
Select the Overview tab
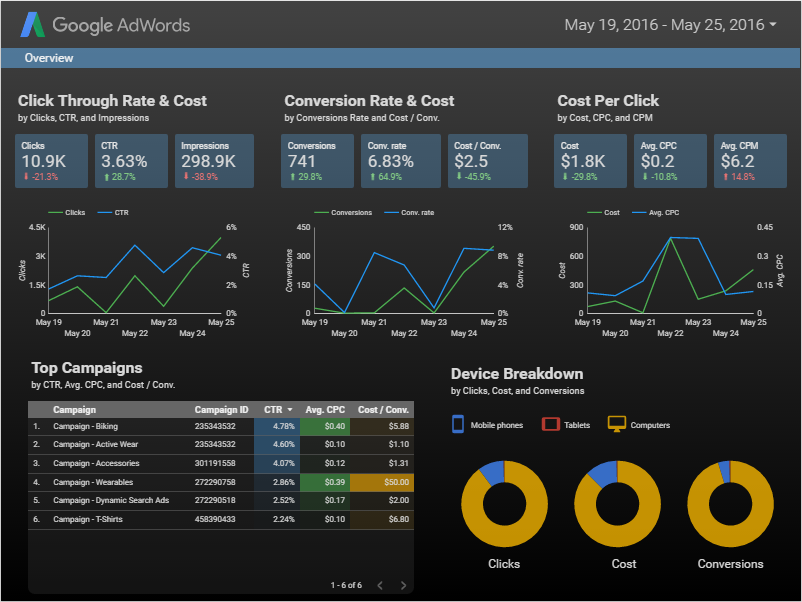pos(49,58)
